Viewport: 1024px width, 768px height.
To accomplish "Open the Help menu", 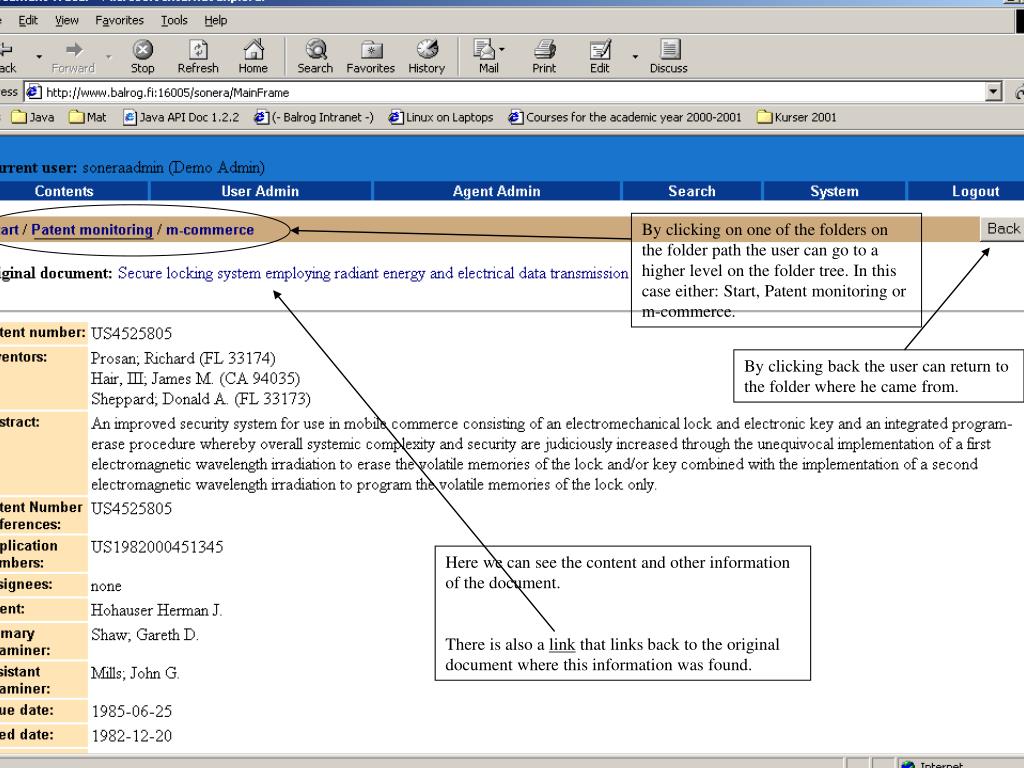I will (x=216, y=20).
